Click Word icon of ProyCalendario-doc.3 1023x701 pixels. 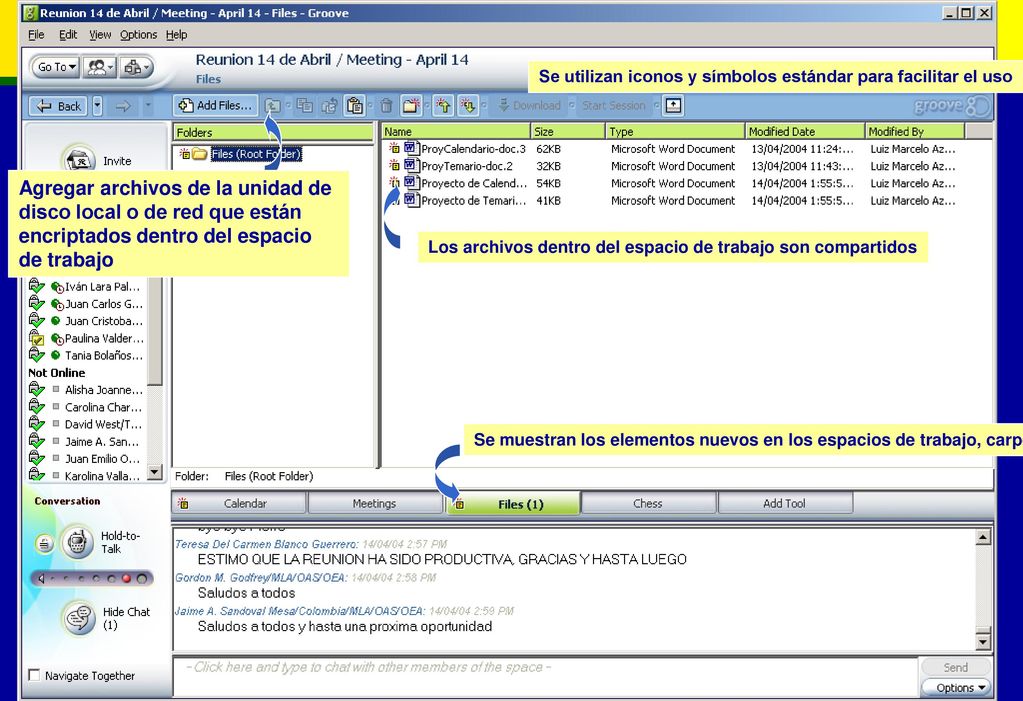coord(410,148)
